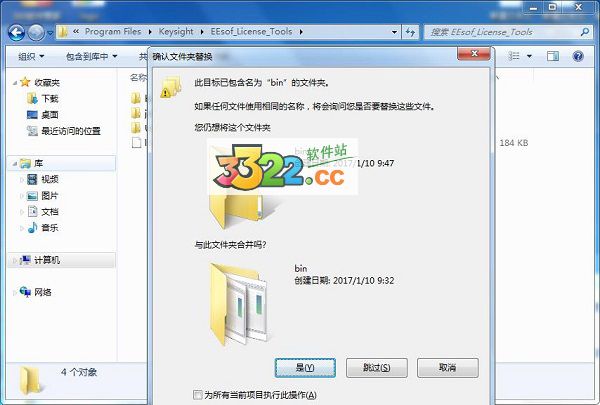Viewport: 600px width, 405px height.
Task: Click the EEsof_License_Tools breadcrumb segment
Action: 251,32
